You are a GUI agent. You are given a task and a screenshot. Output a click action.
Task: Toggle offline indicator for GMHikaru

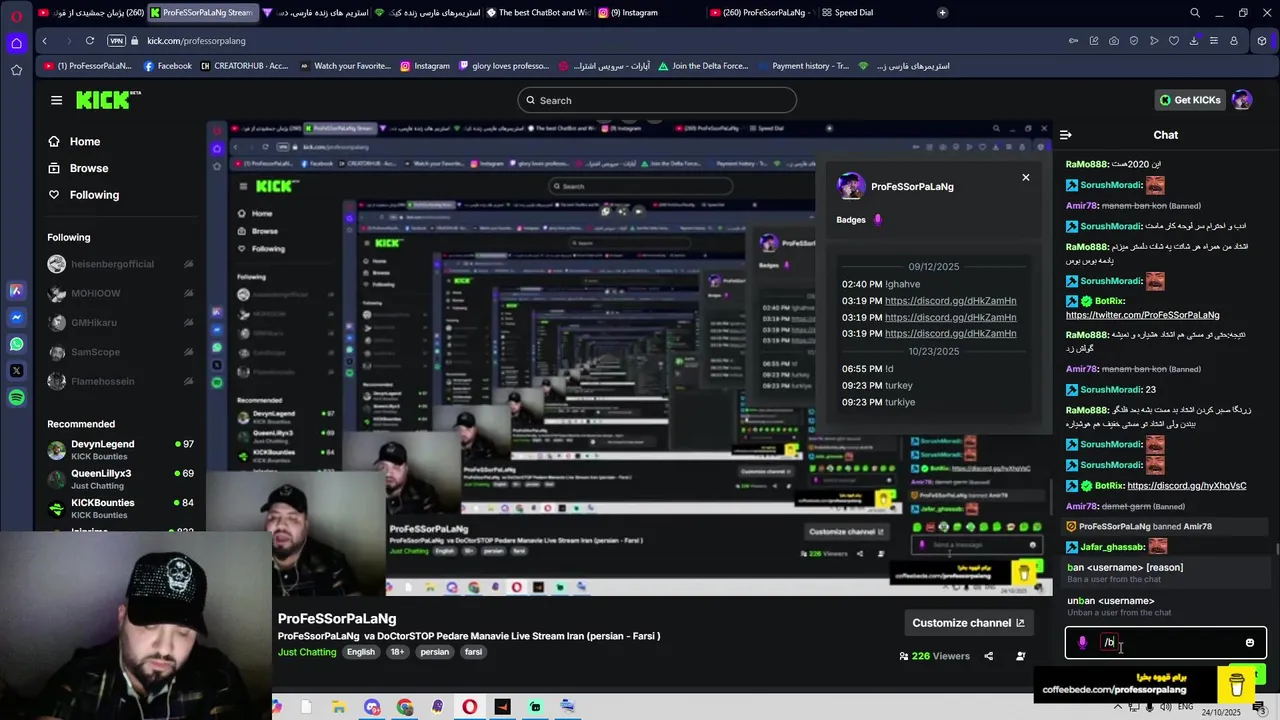tap(188, 323)
